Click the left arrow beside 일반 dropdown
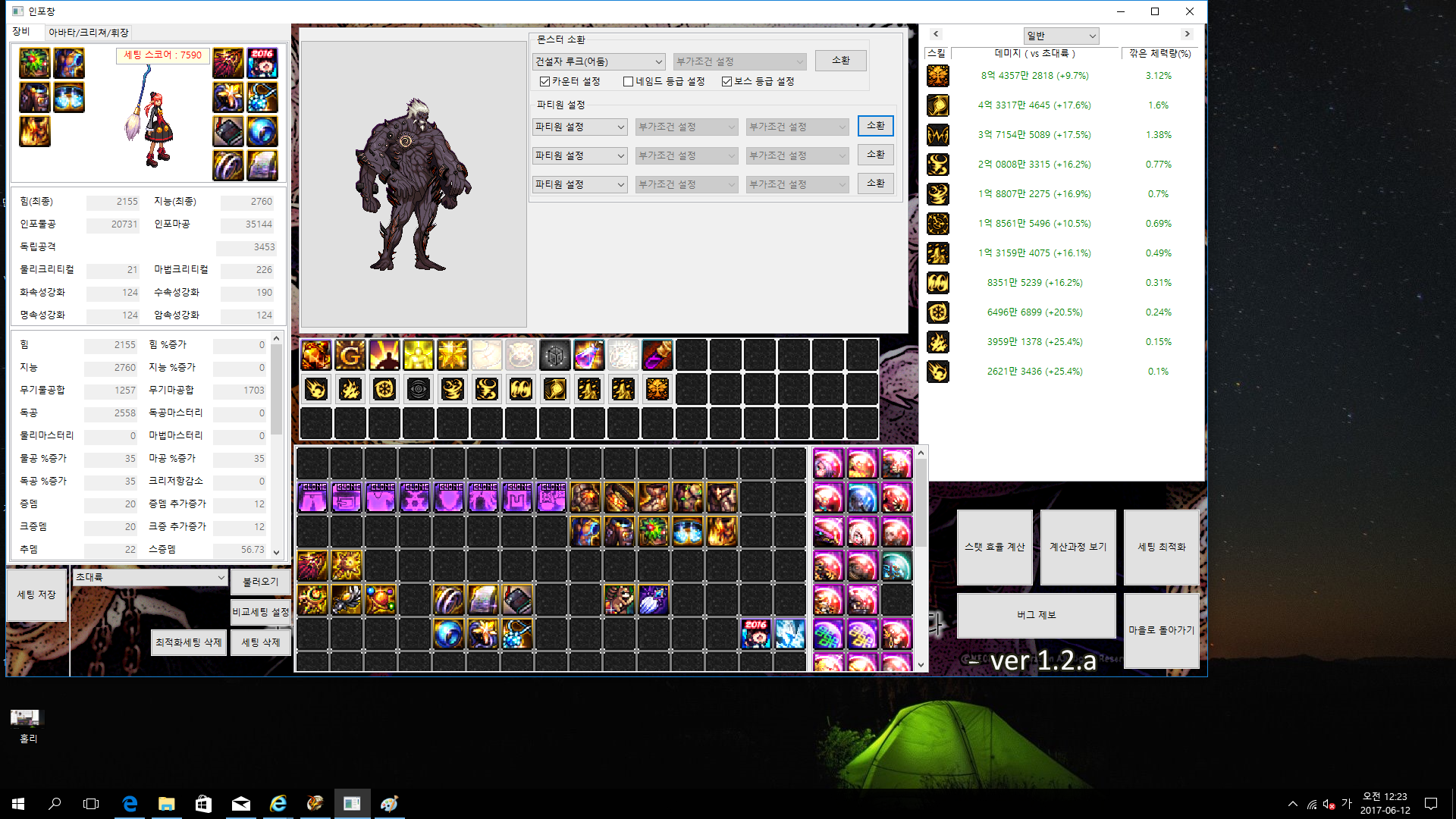 coord(936,34)
